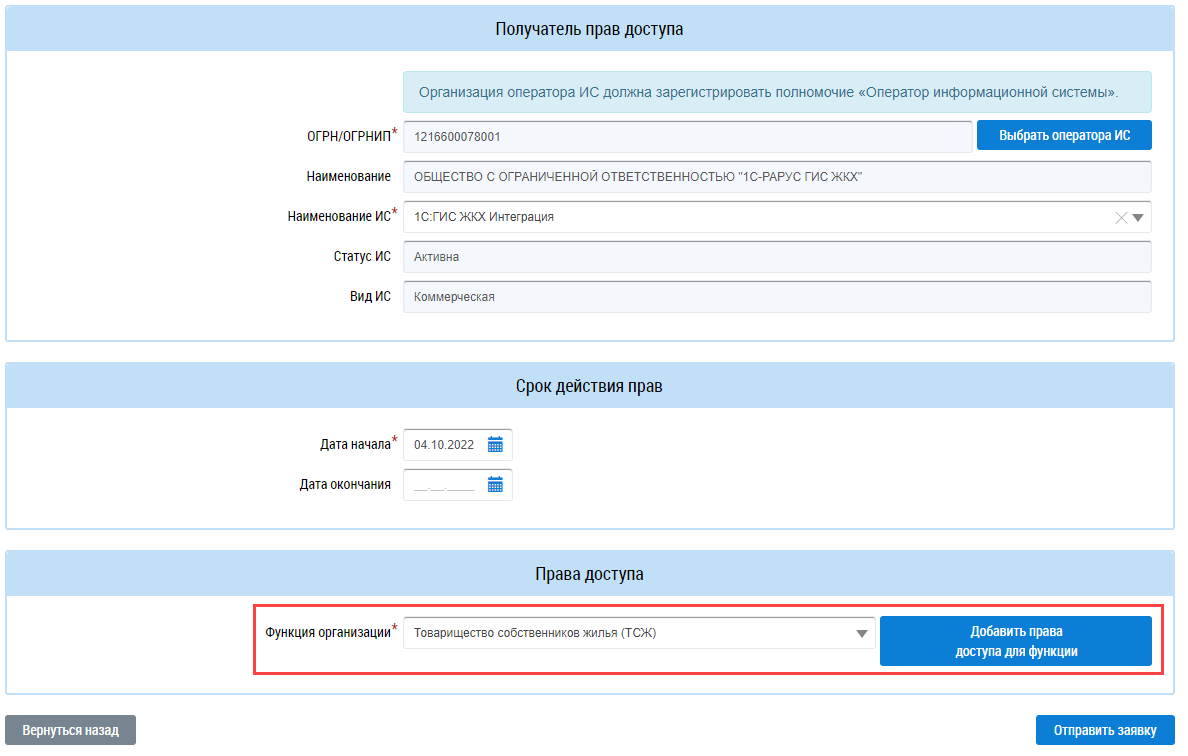
Task: Click the blue info notice about оператора ИС
Action: [776, 92]
